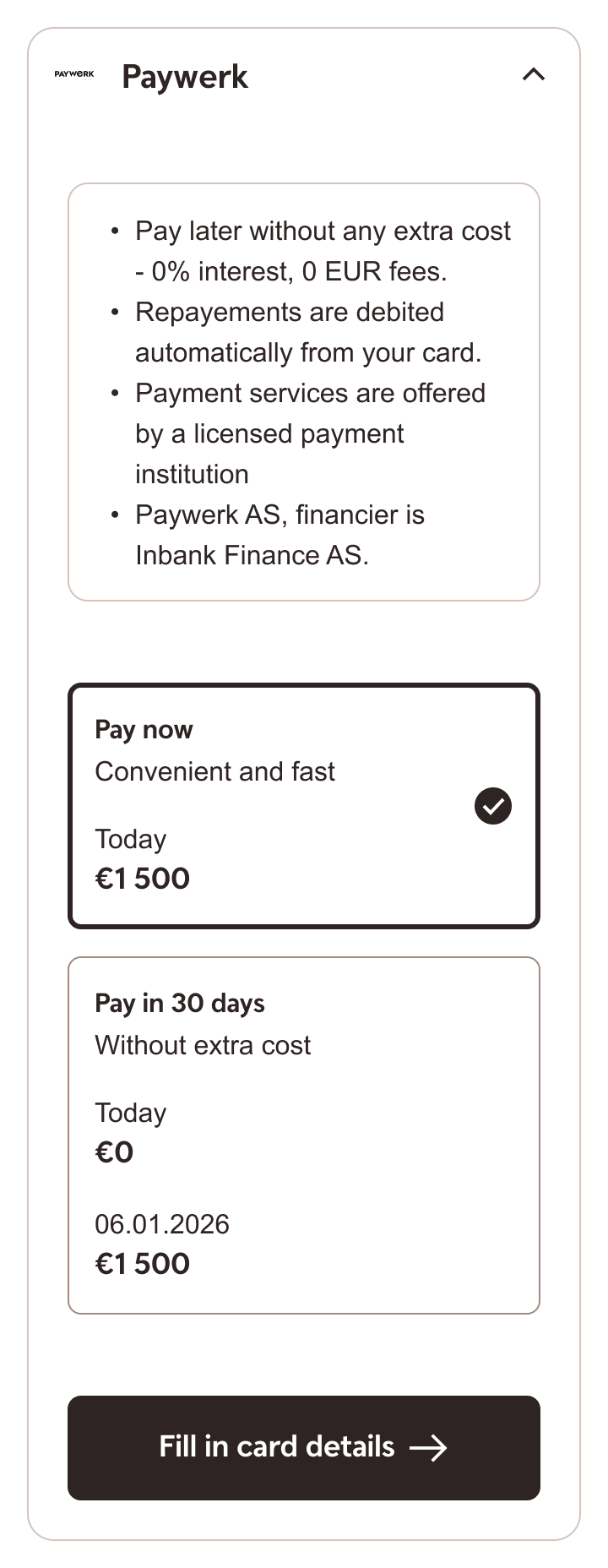
Task: Click the 06.01.2026 due date text
Action: pos(162,1224)
